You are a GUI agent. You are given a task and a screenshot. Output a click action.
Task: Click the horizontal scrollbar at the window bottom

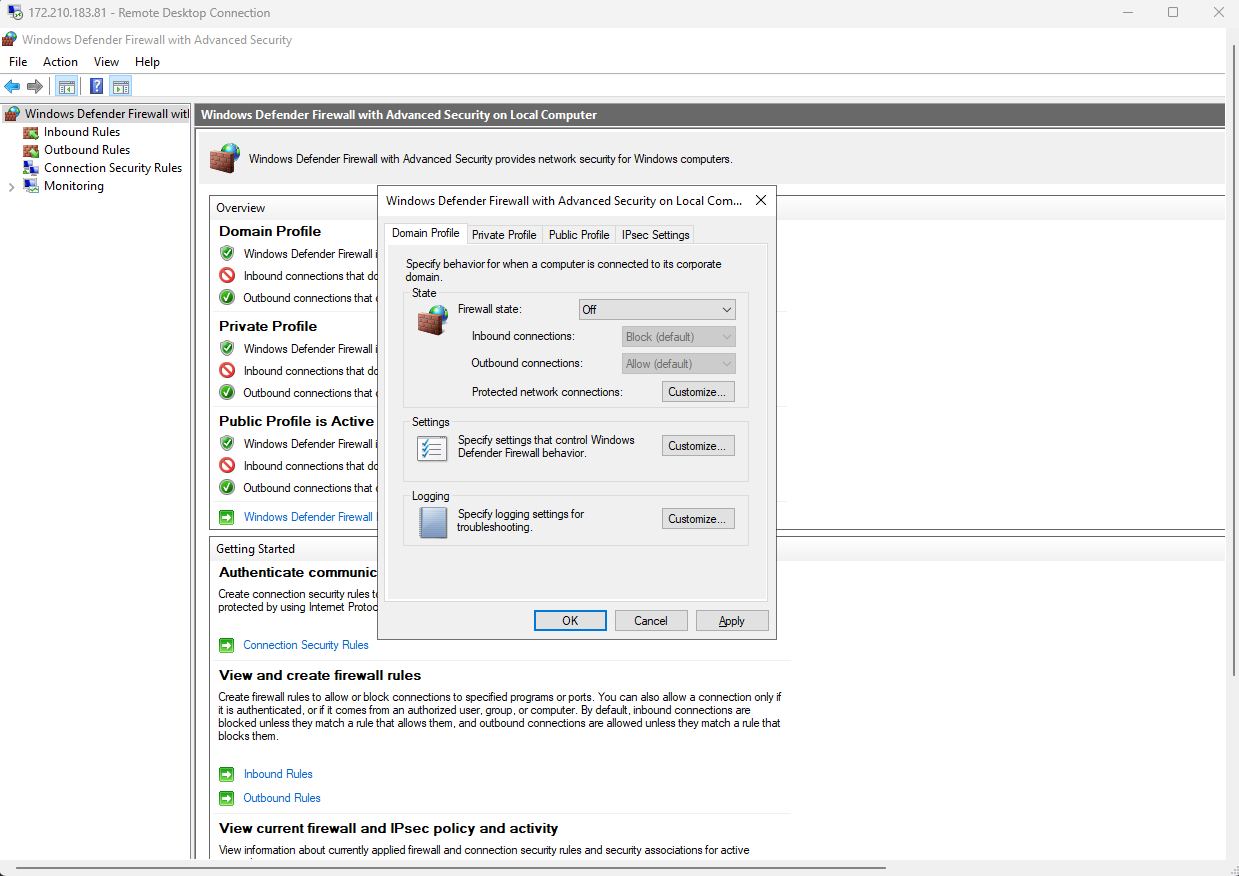450,868
